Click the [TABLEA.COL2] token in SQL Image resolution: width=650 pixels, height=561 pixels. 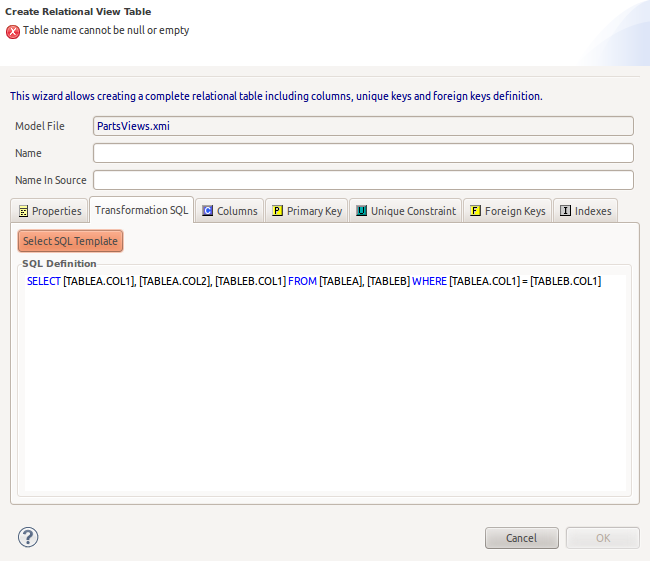175,281
